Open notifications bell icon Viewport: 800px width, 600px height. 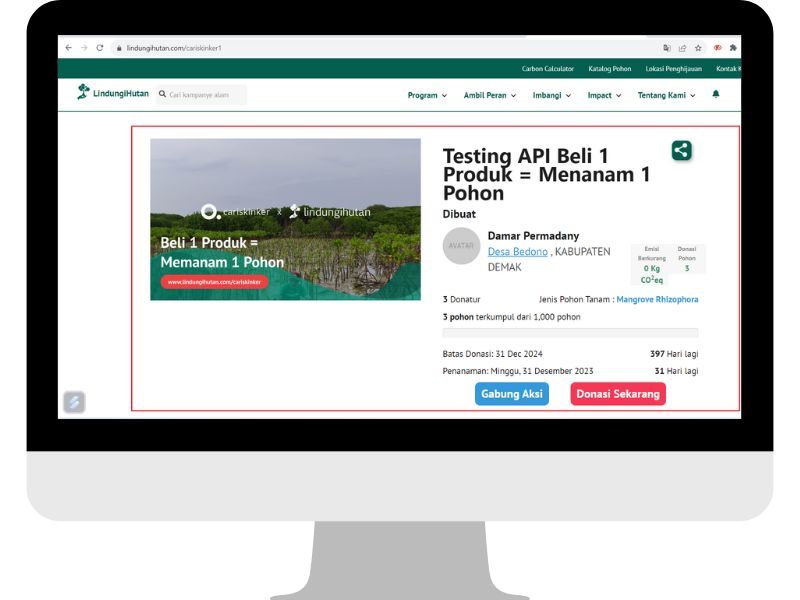[x=716, y=94]
